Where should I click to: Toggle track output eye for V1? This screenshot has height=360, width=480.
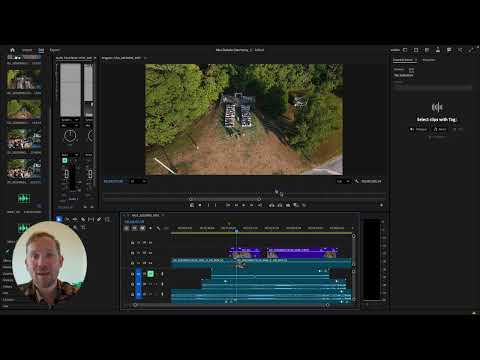tap(150, 263)
